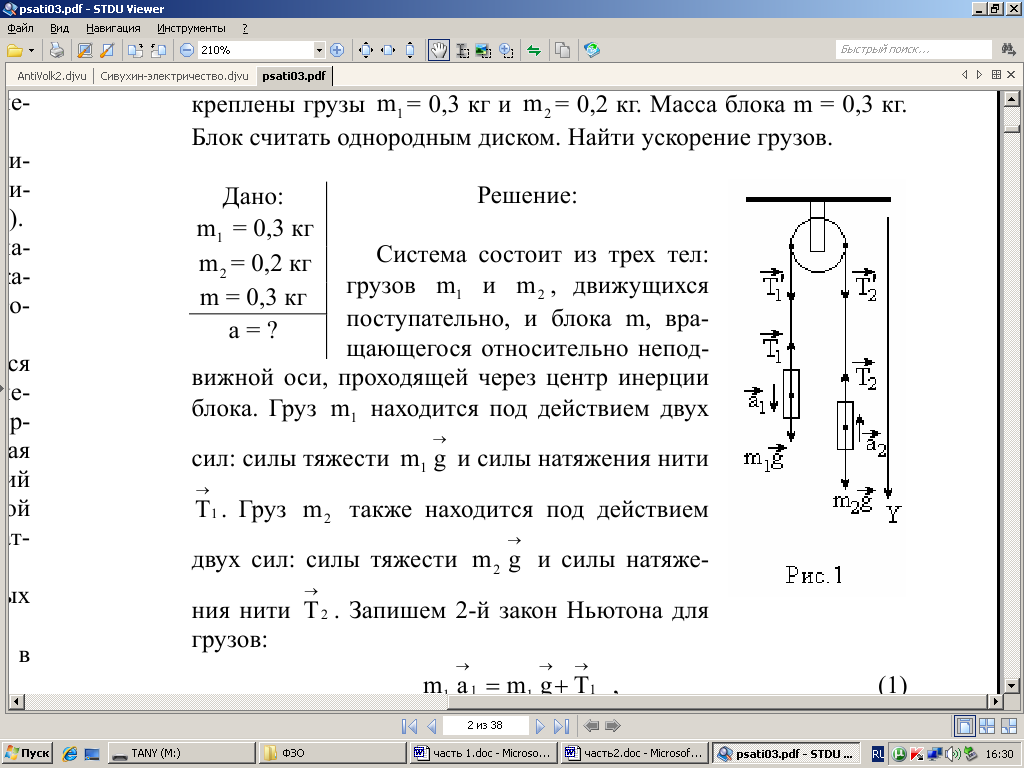Viewport: 1024px width, 768px height.
Task: Click the horizontal scrollbar left arrow
Action: [16, 701]
